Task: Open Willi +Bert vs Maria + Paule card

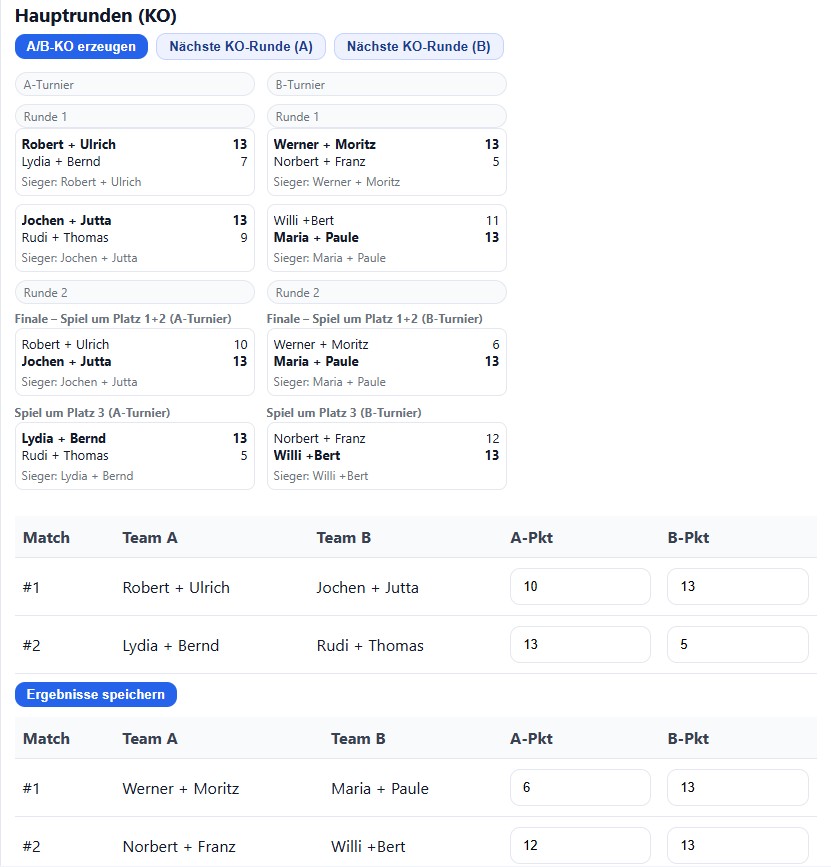Action: (386, 238)
